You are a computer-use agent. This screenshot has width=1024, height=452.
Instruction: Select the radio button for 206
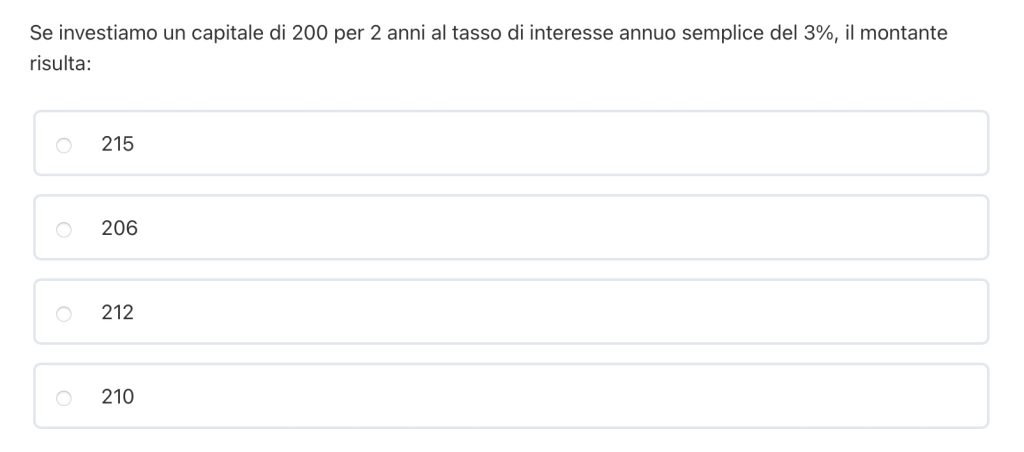tap(64, 229)
